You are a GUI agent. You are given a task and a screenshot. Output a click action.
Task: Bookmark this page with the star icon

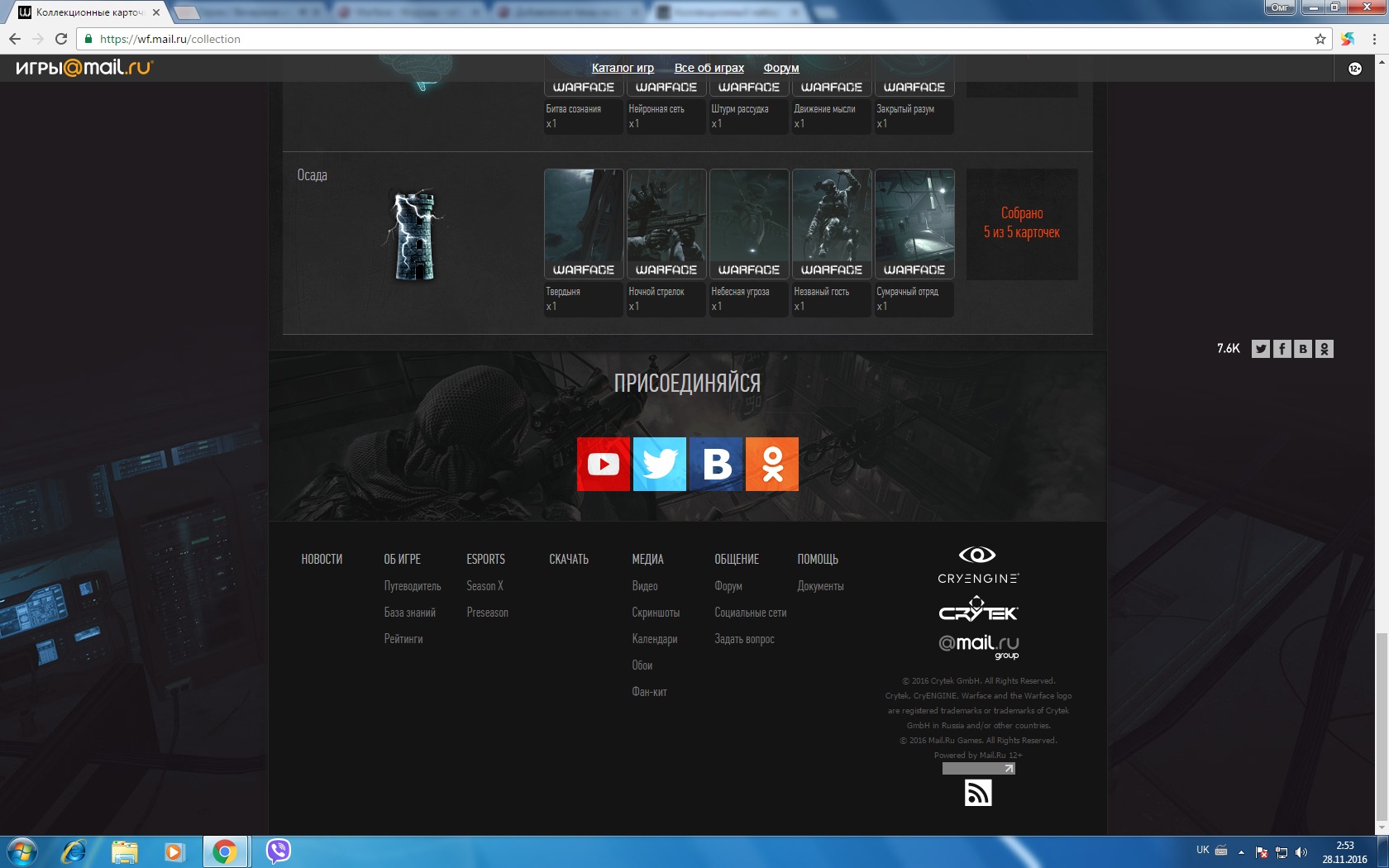pyautogui.click(x=1320, y=39)
